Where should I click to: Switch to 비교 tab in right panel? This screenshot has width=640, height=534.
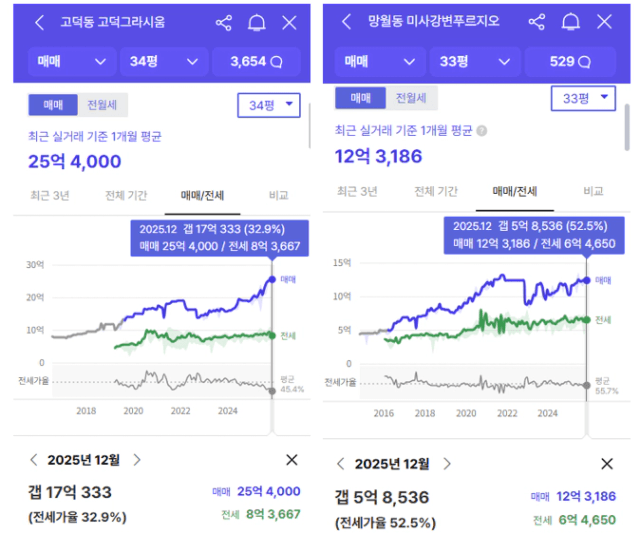pyautogui.click(x=593, y=190)
